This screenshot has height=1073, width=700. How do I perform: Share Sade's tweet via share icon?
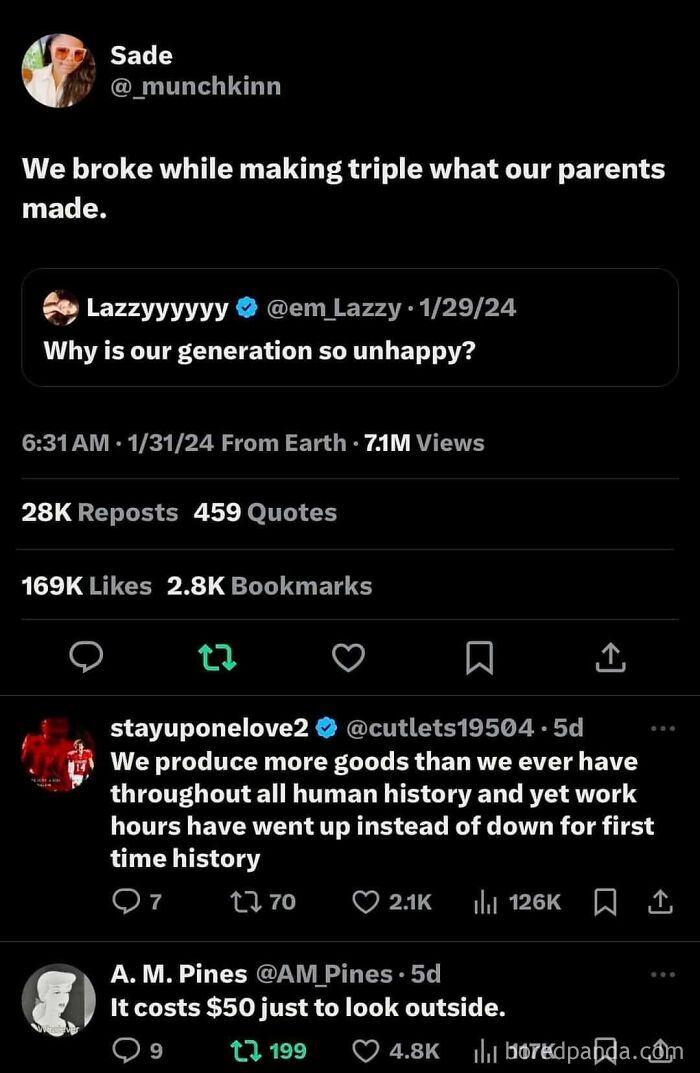610,657
